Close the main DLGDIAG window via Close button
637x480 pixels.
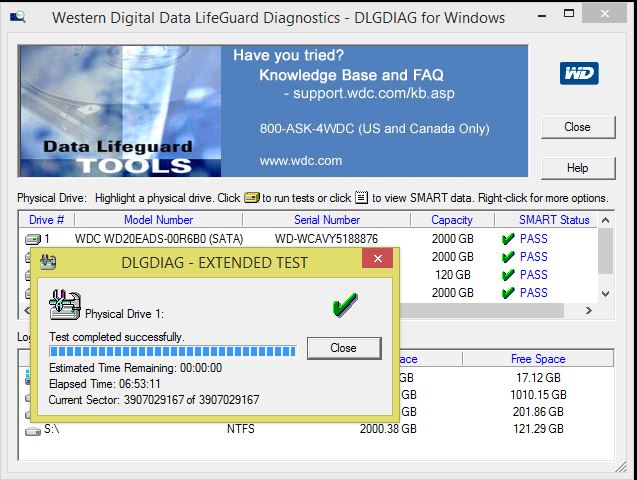click(578, 127)
